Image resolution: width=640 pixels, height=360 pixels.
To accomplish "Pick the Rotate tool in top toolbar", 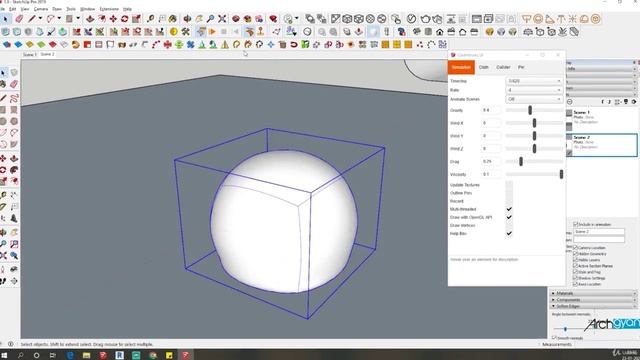I will coord(124,19).
